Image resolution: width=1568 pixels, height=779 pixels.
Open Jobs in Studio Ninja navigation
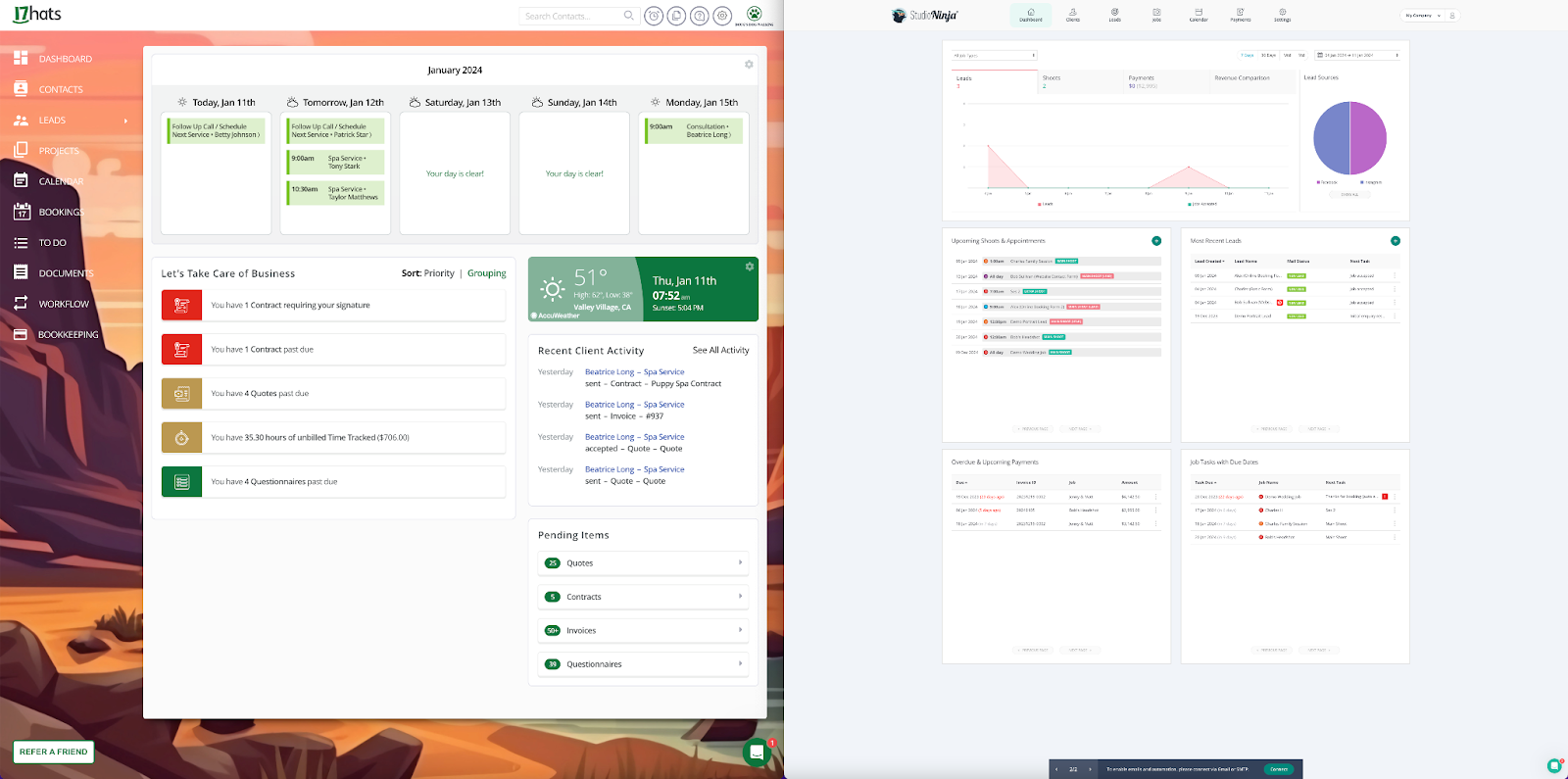pos(1156,15)
